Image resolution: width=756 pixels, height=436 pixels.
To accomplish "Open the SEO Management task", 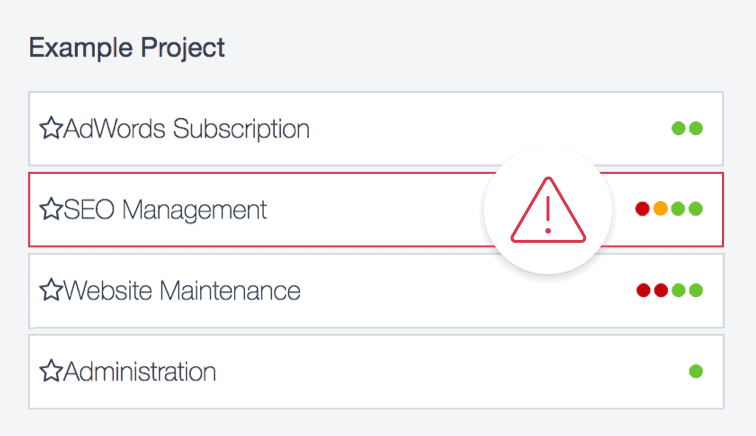I will [x=165, y=209].
